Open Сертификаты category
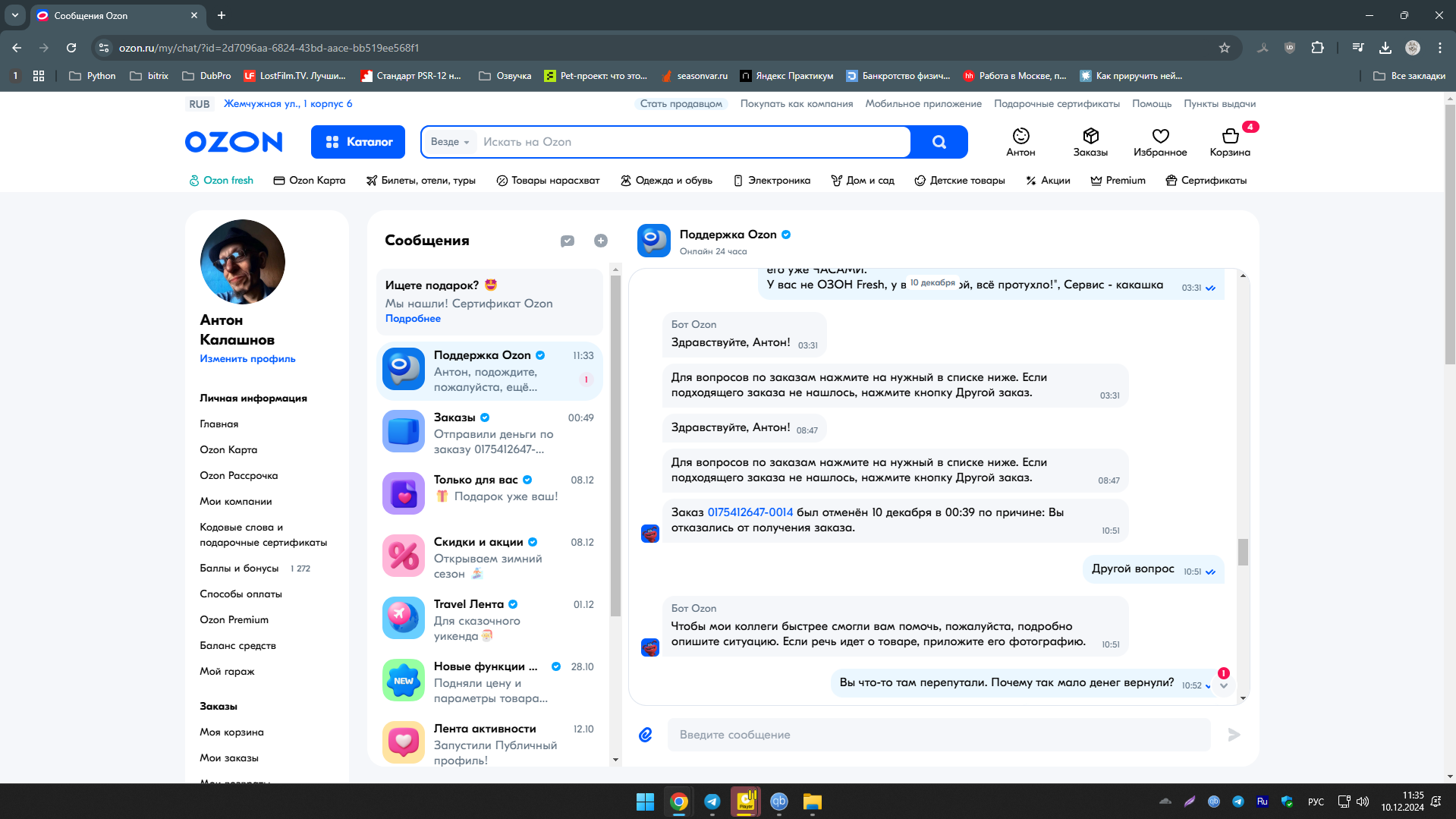This screenshot has height=819, width=1456. (x=1206, y=181)
